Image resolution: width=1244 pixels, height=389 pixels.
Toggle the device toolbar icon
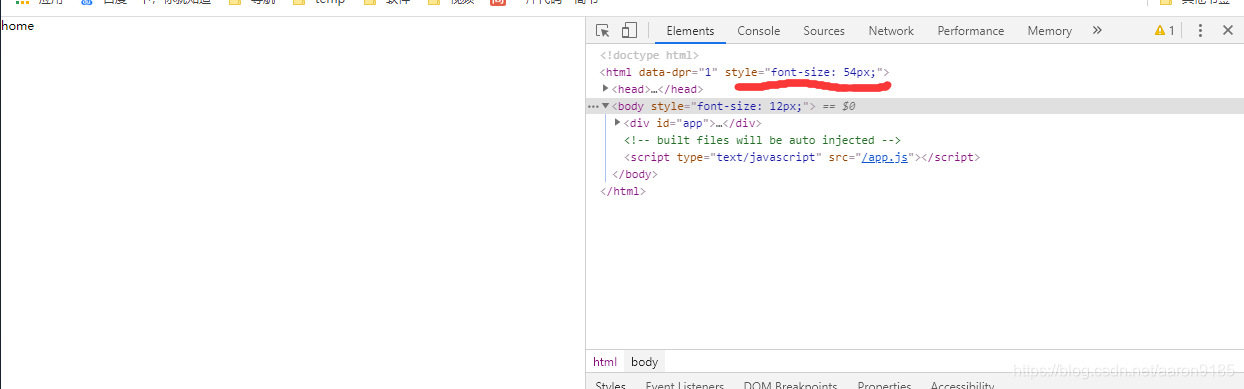[629, 31]
